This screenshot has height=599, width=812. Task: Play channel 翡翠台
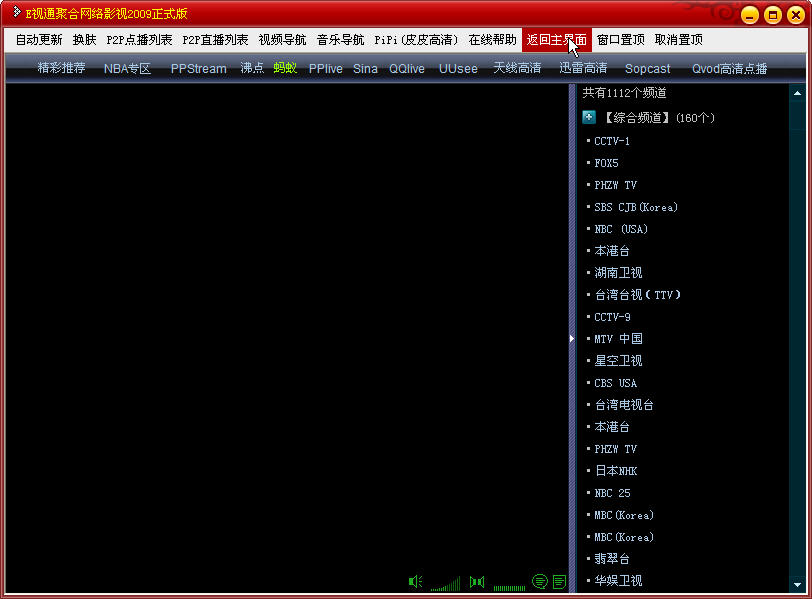[612, 559]
